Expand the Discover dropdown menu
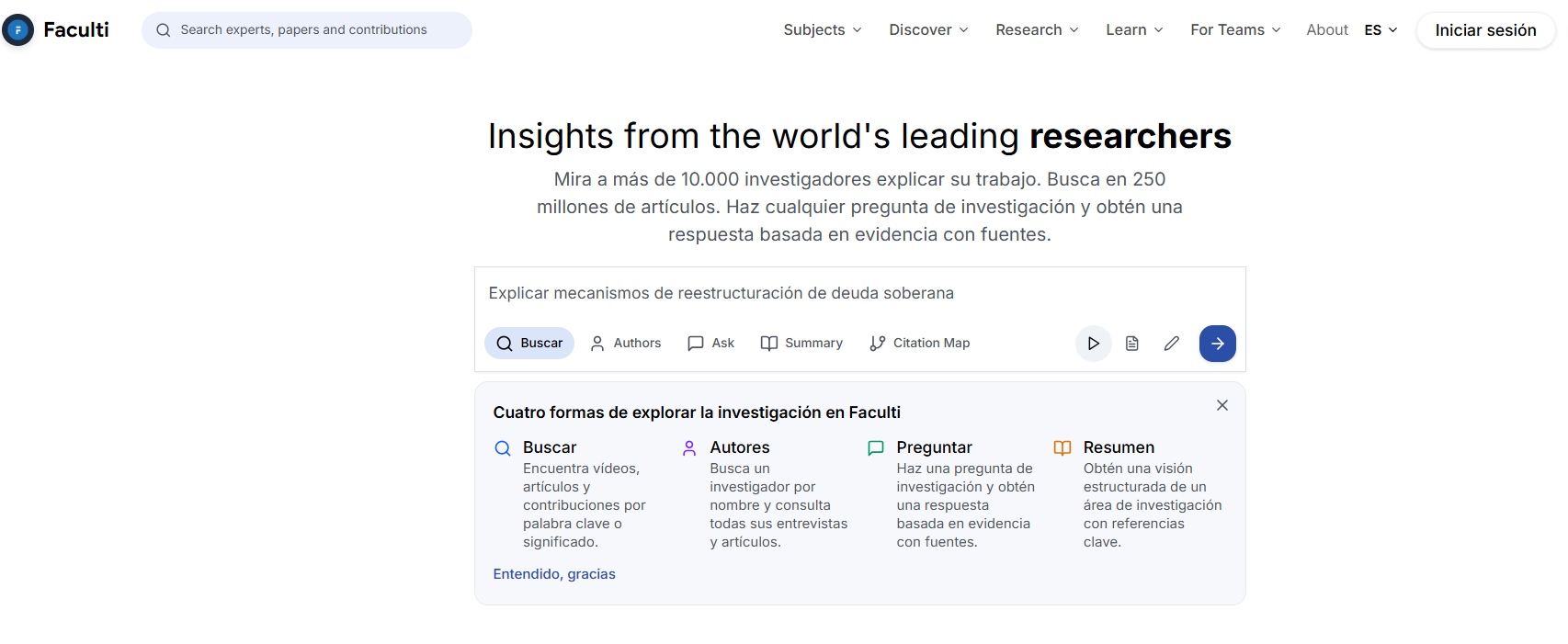 click(928, 30)
